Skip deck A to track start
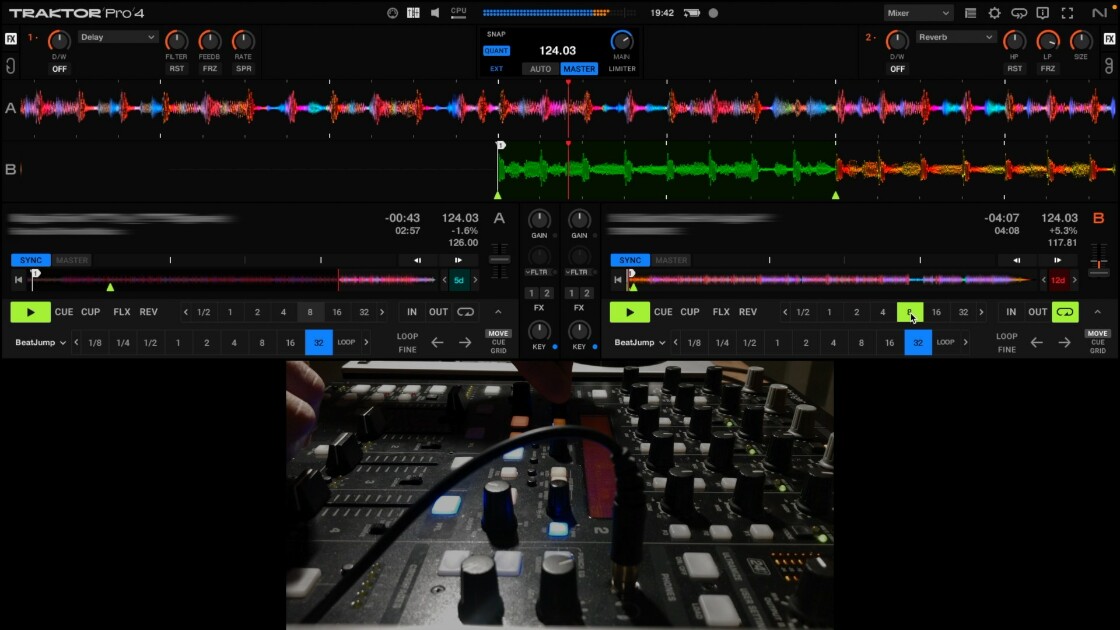This screenshot has width=1120, height=630. (19, 280)
